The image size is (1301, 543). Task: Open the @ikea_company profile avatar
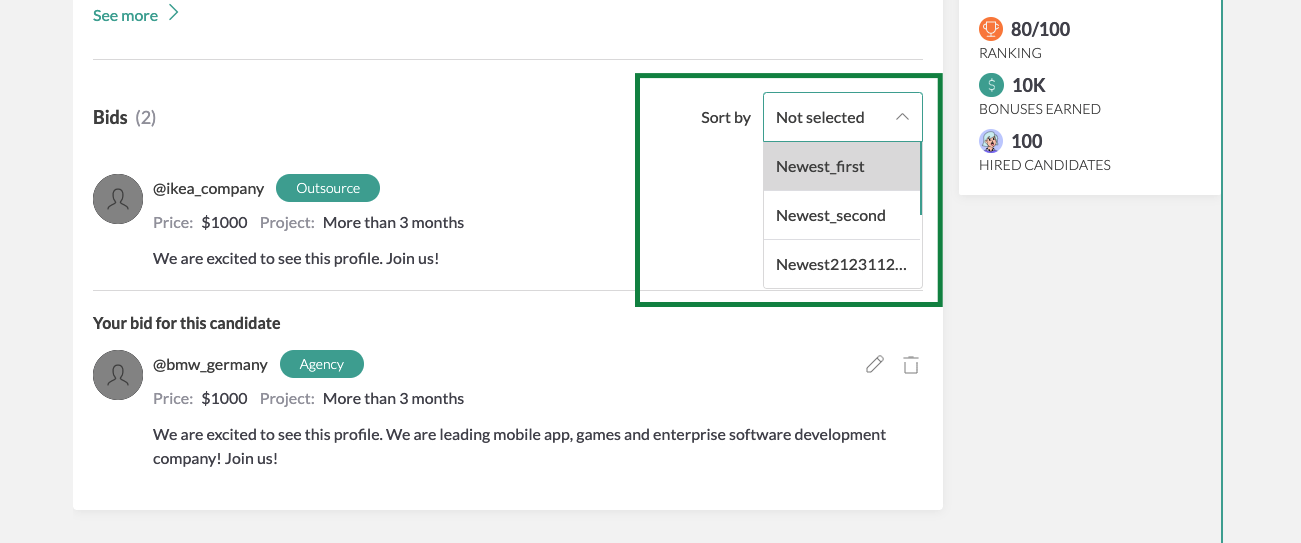click(118, 199)
